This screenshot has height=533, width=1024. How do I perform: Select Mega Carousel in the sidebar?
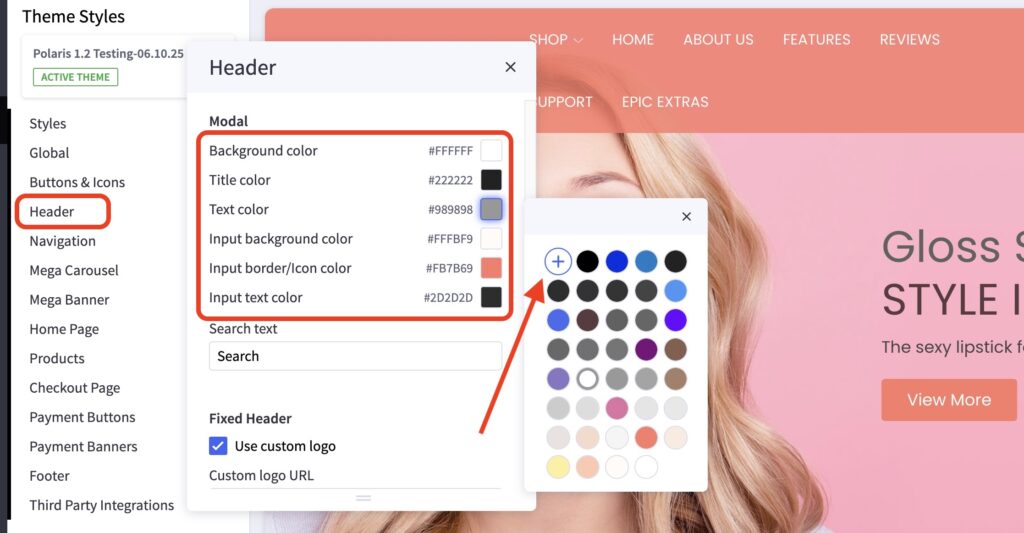[x=74, y=270]
